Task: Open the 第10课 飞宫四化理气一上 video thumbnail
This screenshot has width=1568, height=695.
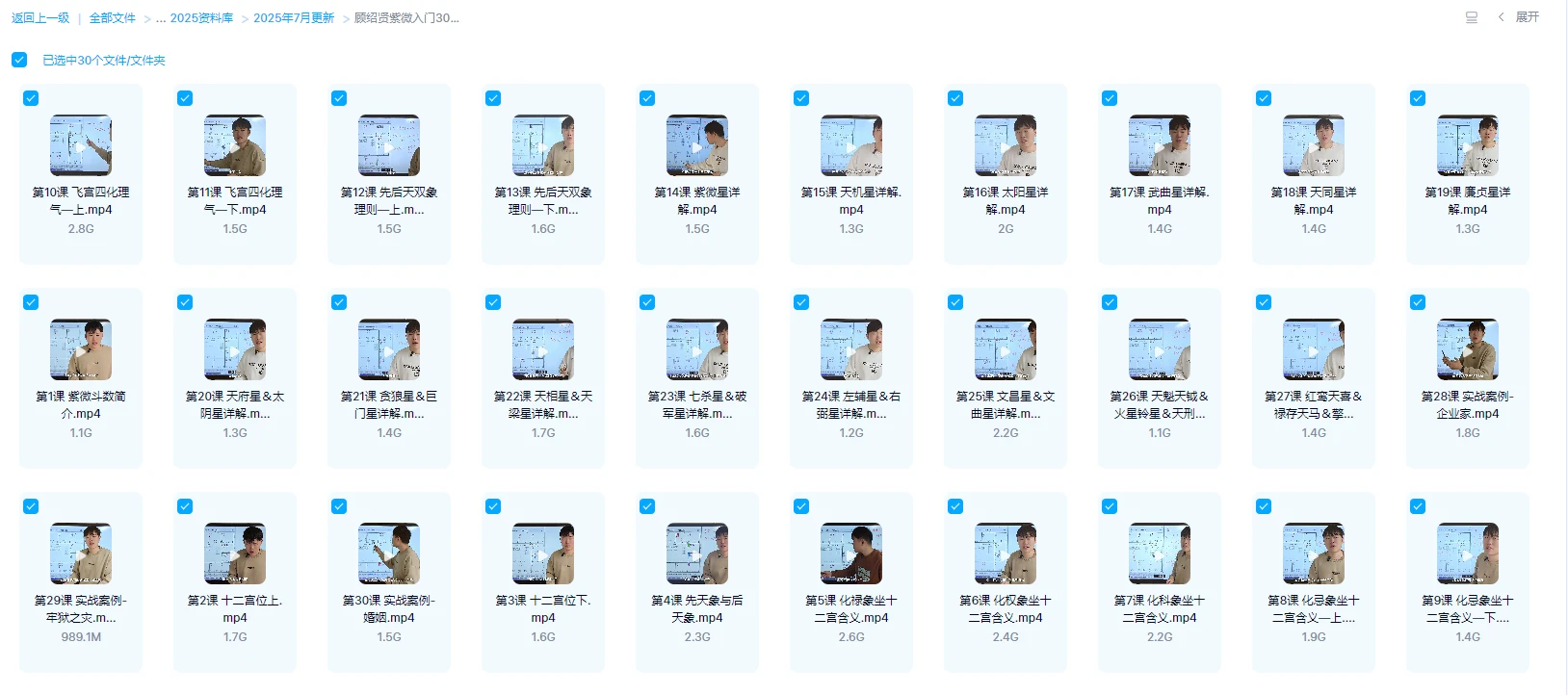Action: (81, 145)
